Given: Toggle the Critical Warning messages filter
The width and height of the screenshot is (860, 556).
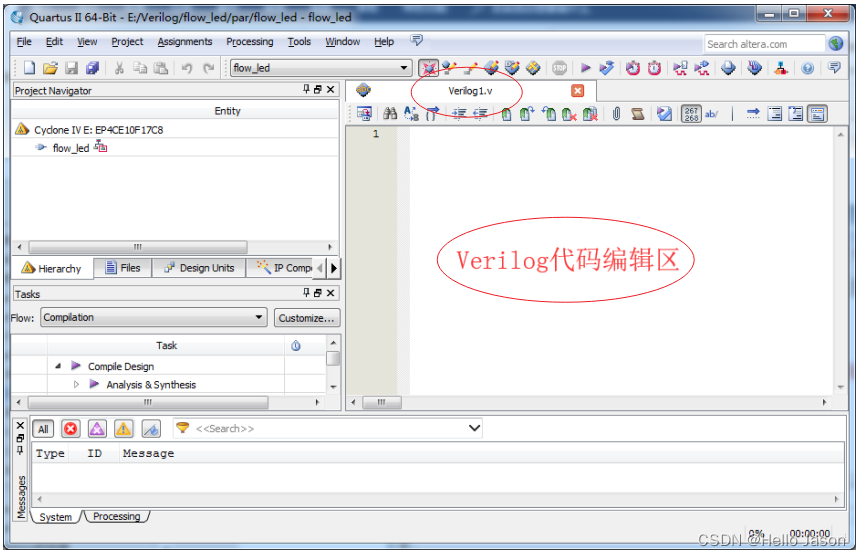Looking at the screenshot, I should [x=97, y=429].
